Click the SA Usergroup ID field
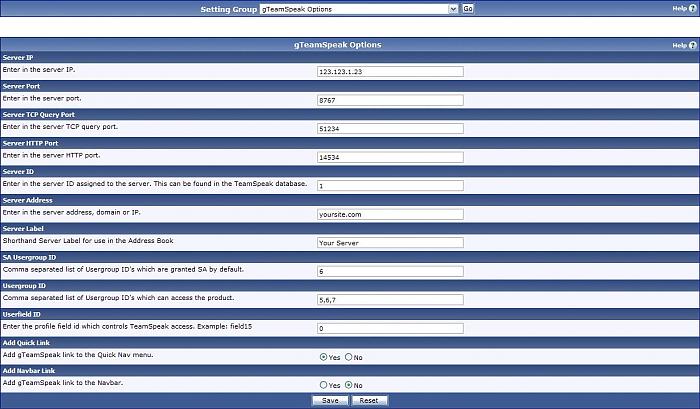The width and height of the screenshot is (700, 409). click(x=389, y=271)
